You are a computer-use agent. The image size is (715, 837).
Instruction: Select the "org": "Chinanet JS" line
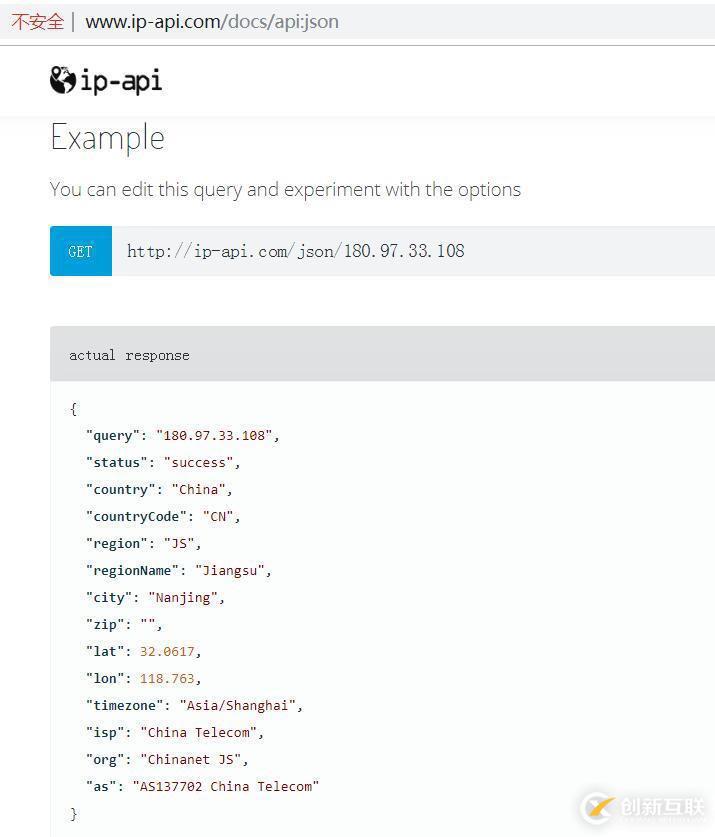point(167,760)
